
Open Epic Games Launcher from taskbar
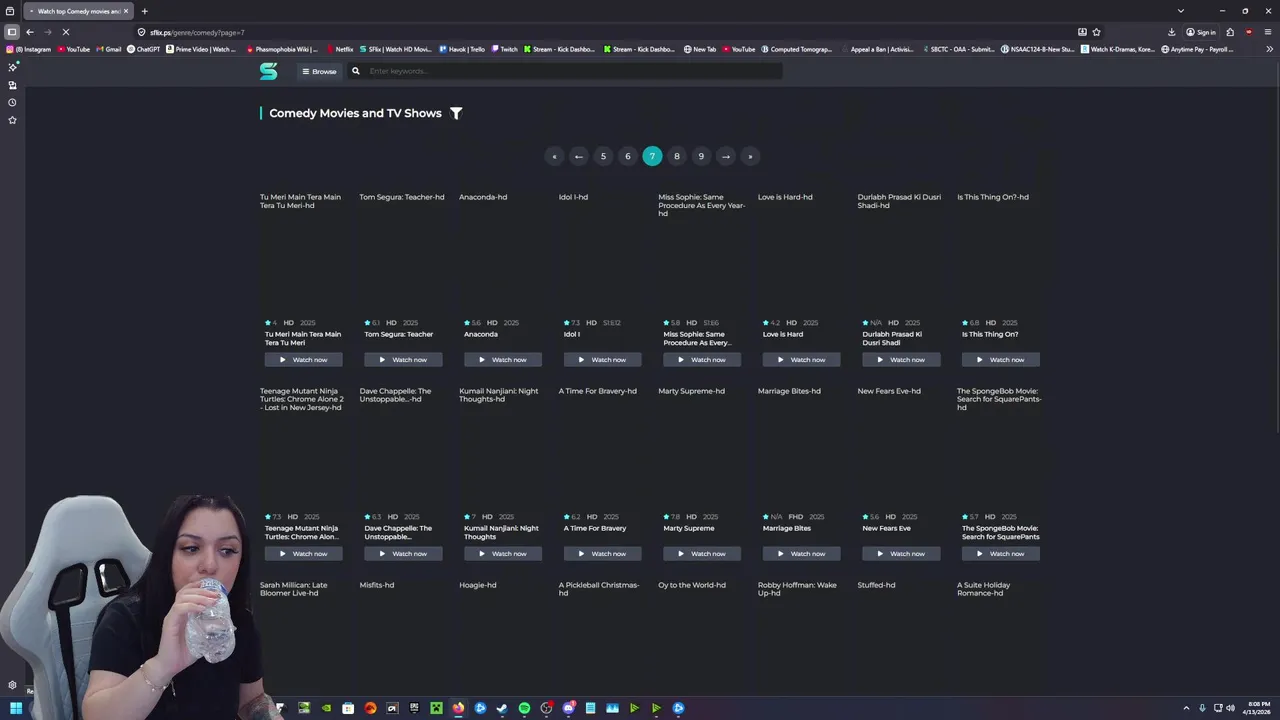click(414, 708)
